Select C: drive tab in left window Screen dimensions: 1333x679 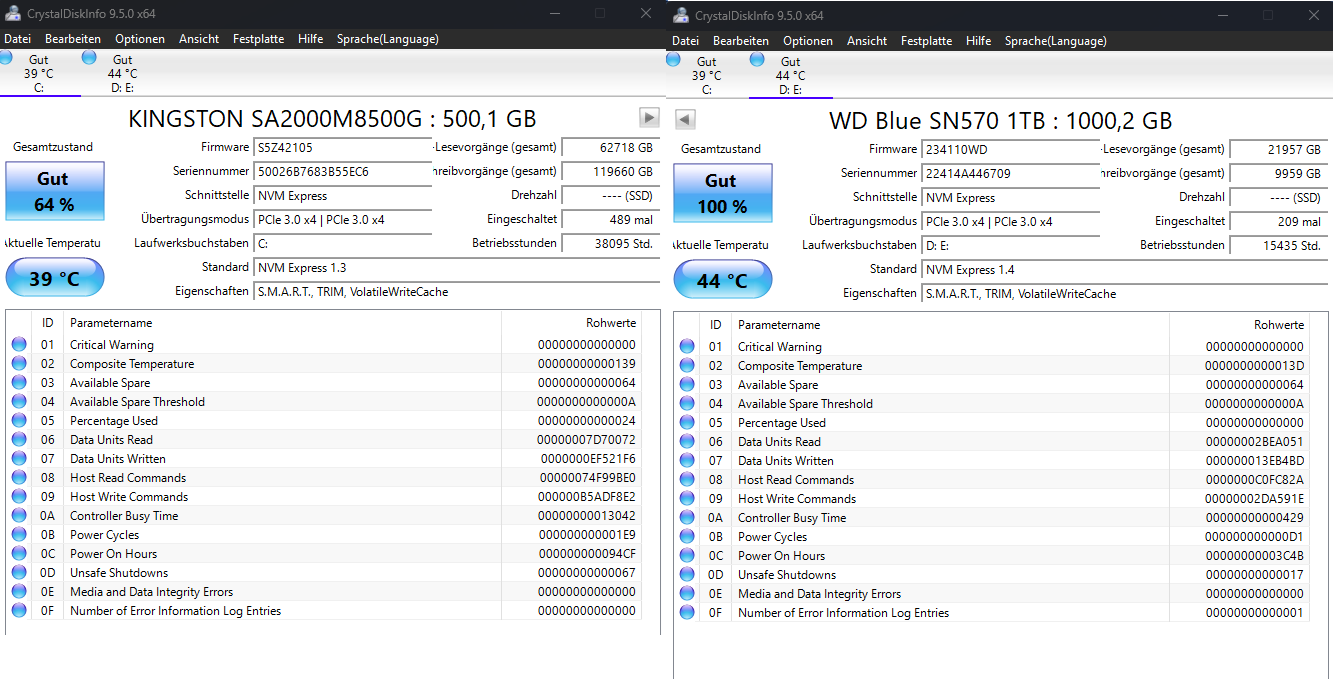tap(39, 73)
